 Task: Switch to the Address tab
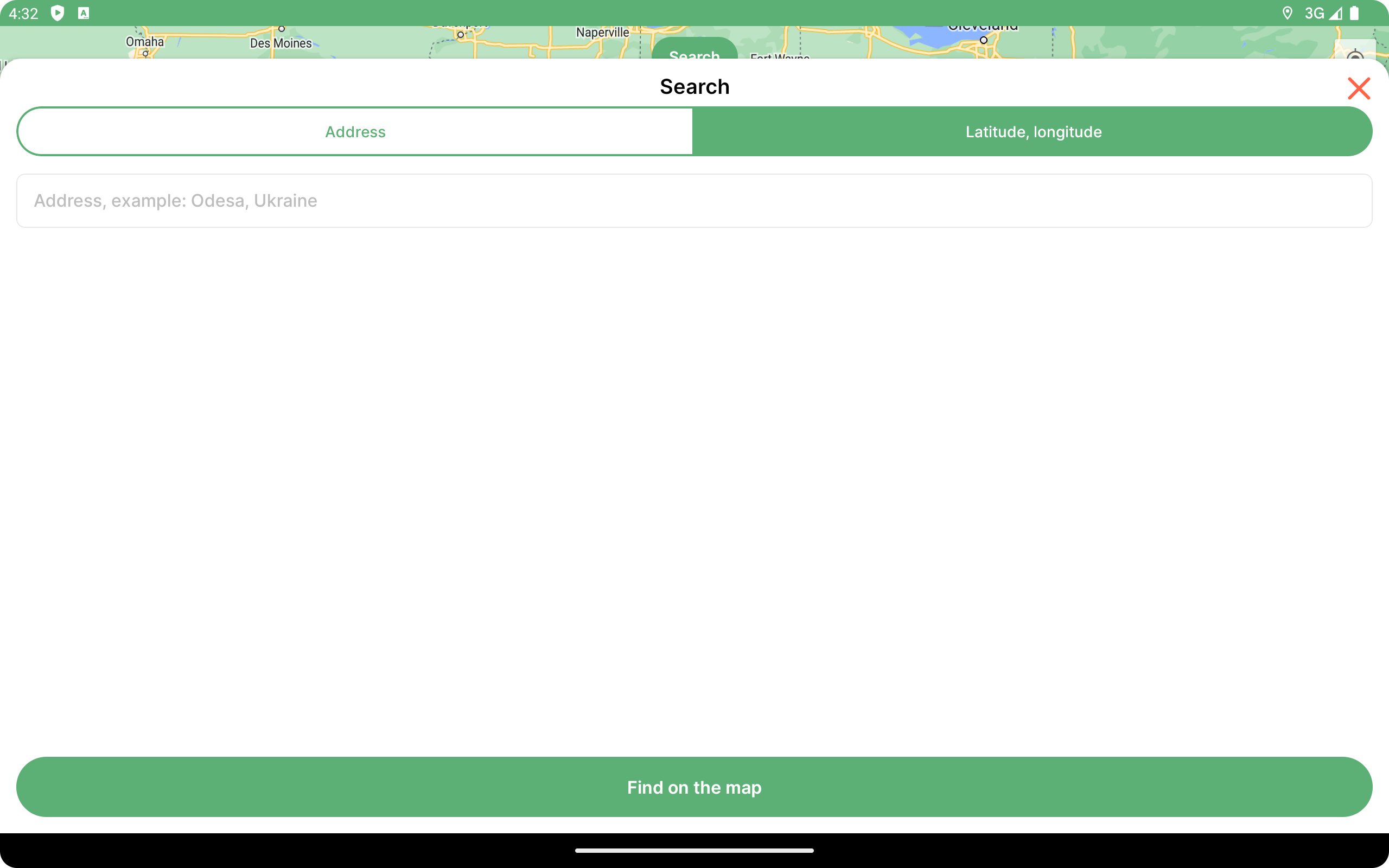click(355, 131)
